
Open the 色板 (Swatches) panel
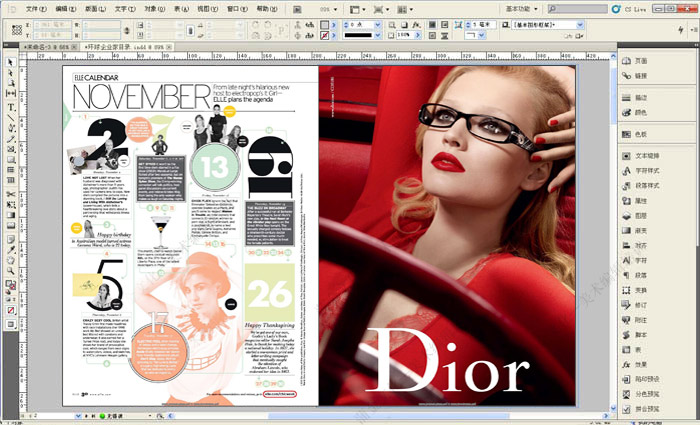(636, 134)
